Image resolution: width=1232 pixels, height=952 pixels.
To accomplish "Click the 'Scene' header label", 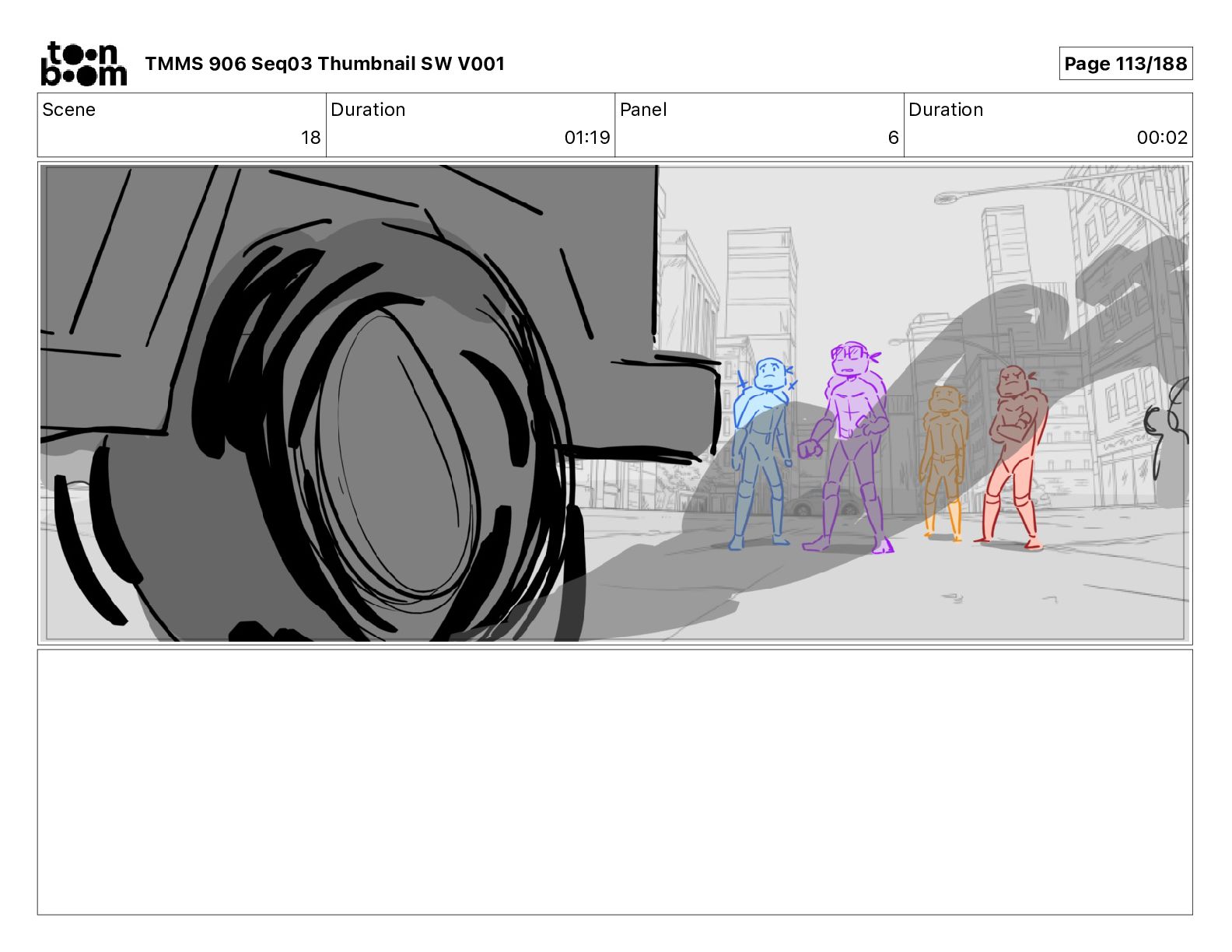I will click(x=69, y=110).
